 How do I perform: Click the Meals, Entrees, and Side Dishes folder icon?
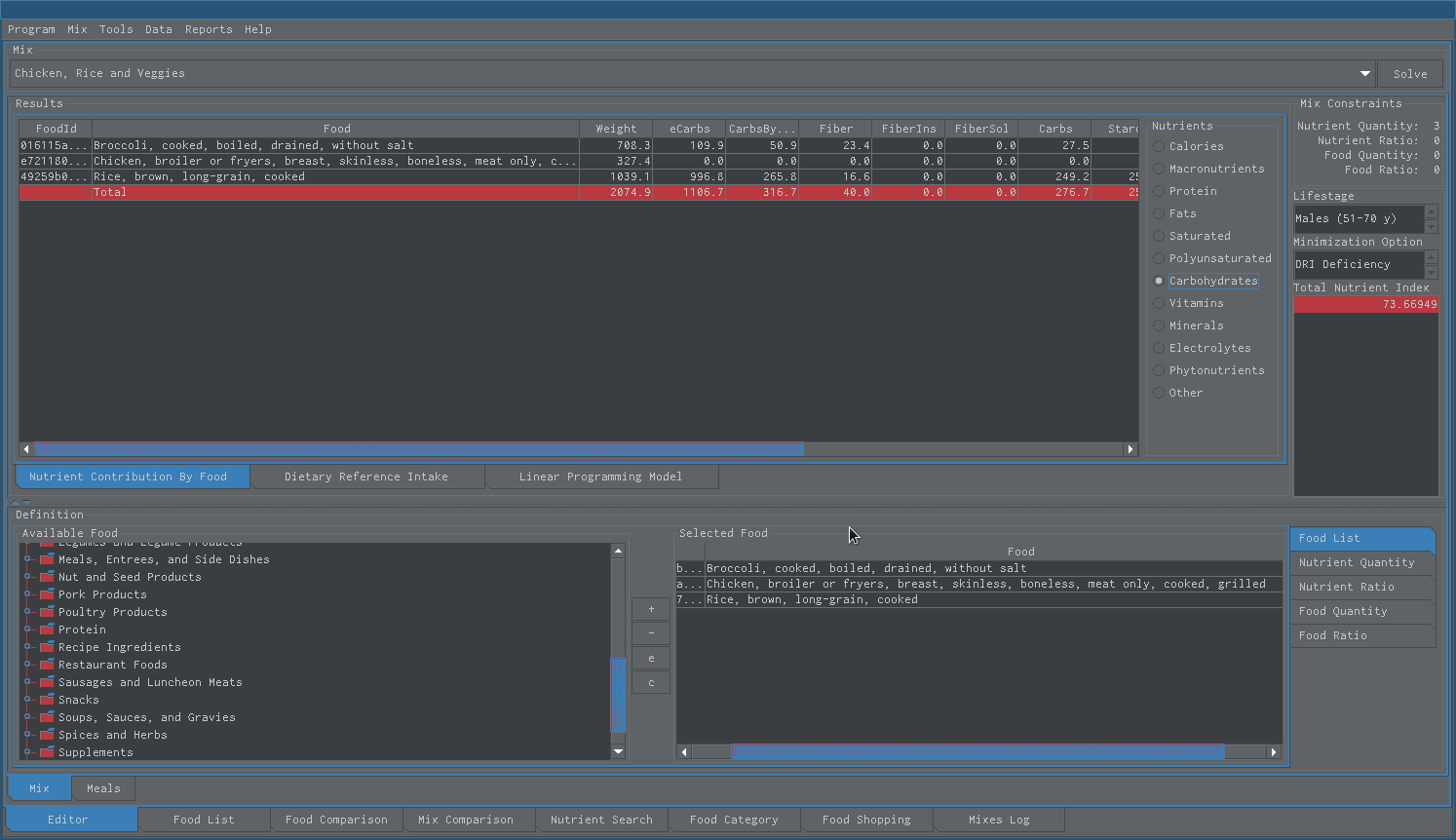(x=47, y=559)
